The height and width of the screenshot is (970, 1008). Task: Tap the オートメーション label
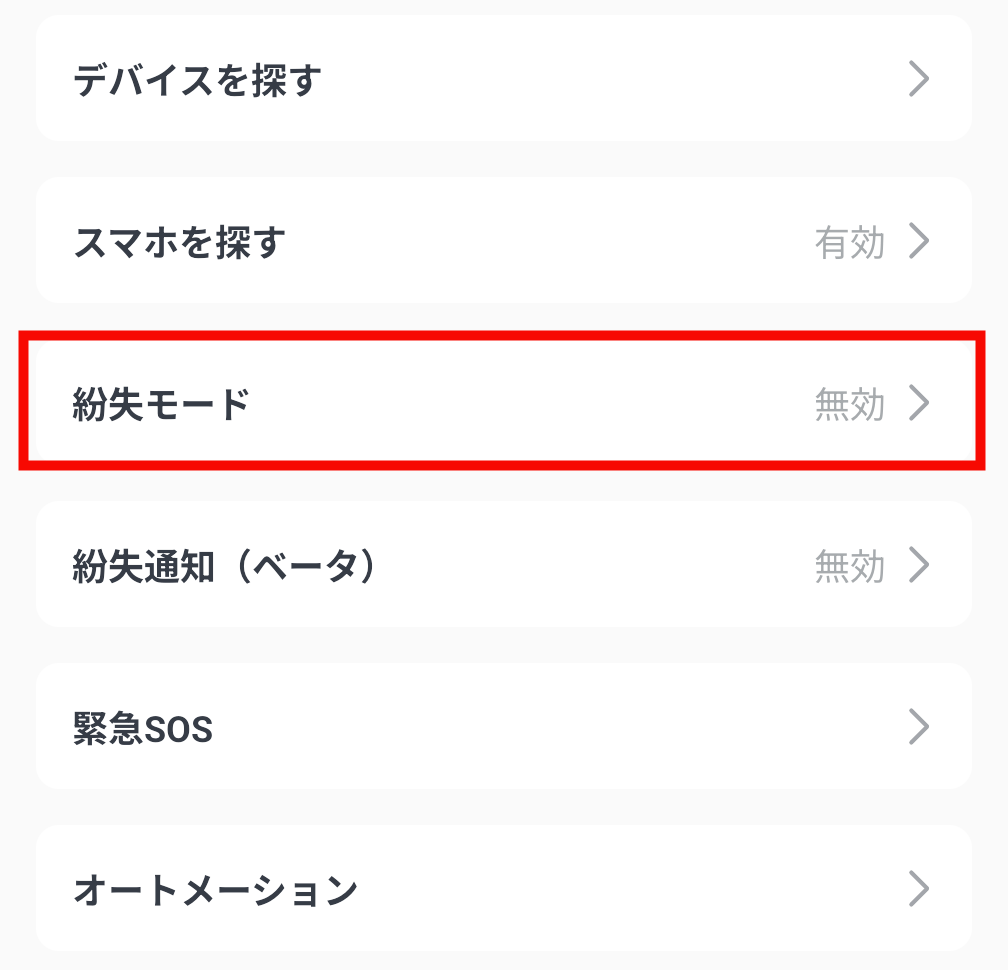pyautogui.click(x=215, y=890)
